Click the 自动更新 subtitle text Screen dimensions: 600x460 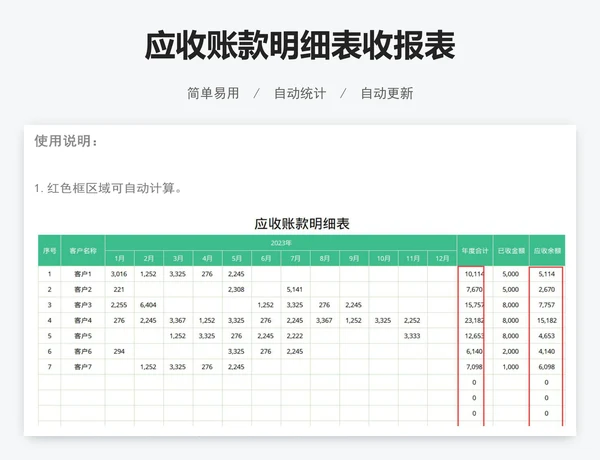(387, 93)
